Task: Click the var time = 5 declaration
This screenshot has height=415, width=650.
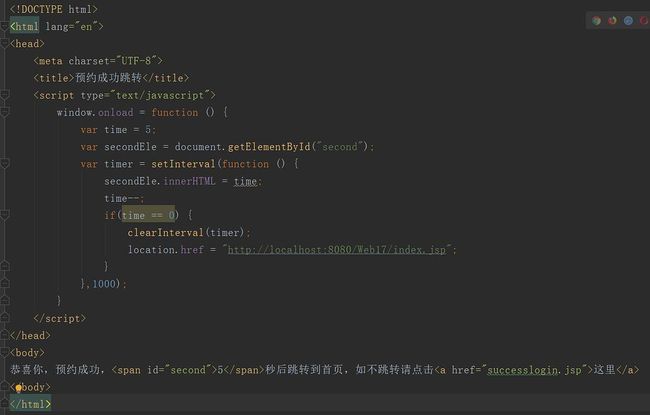Action: pyautogui.click(x=118, y=130)
